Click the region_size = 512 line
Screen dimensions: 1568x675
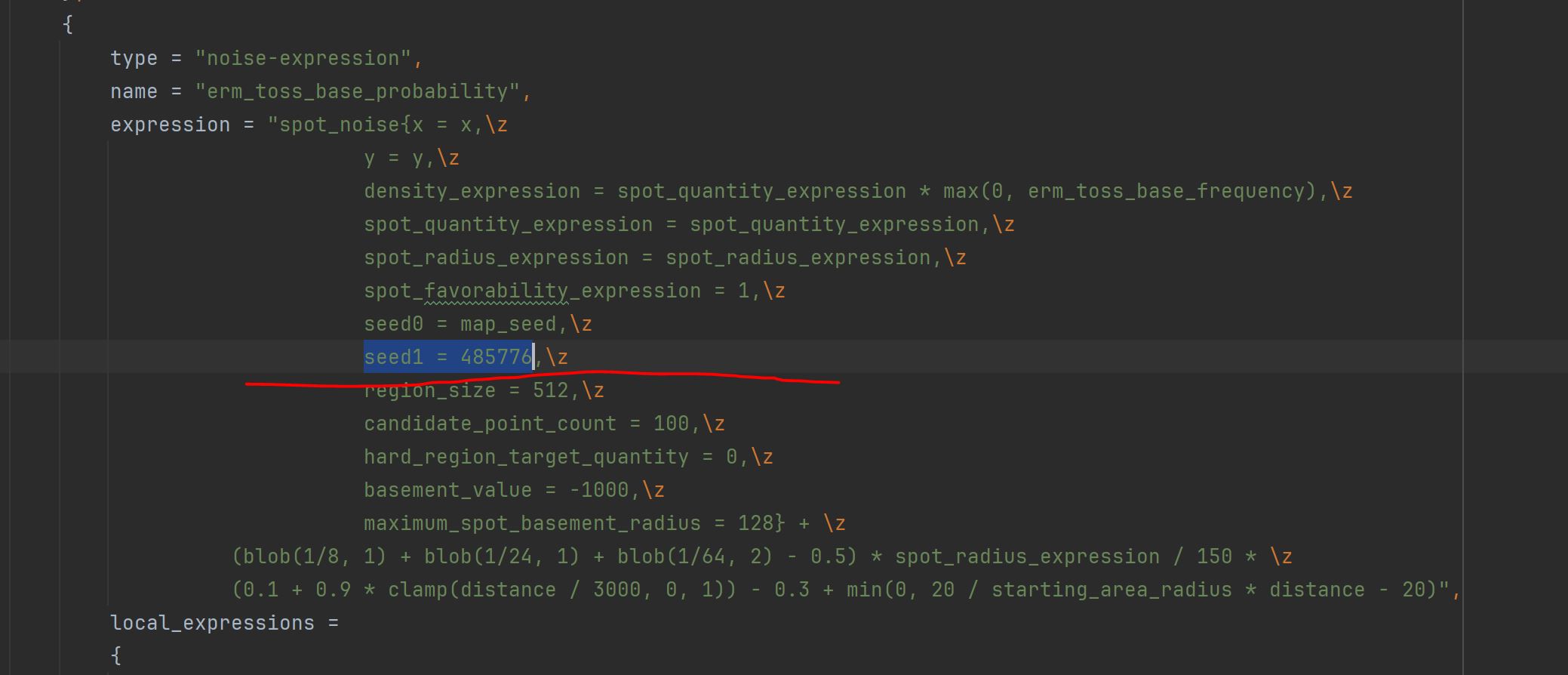tap(484, 390)
